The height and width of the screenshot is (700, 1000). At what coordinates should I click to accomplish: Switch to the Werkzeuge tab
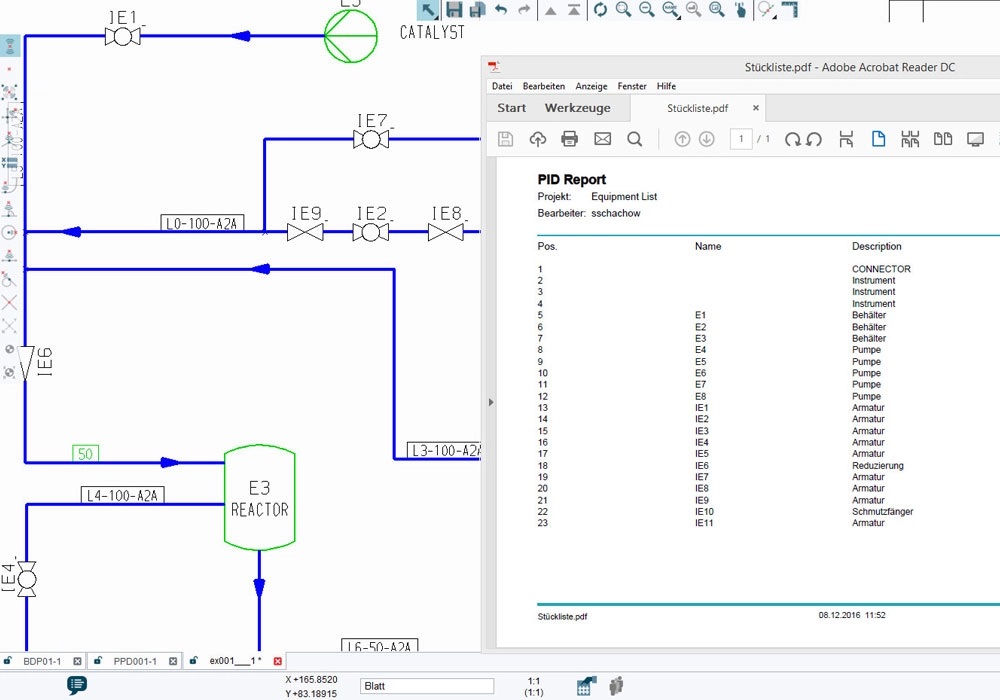577,108
